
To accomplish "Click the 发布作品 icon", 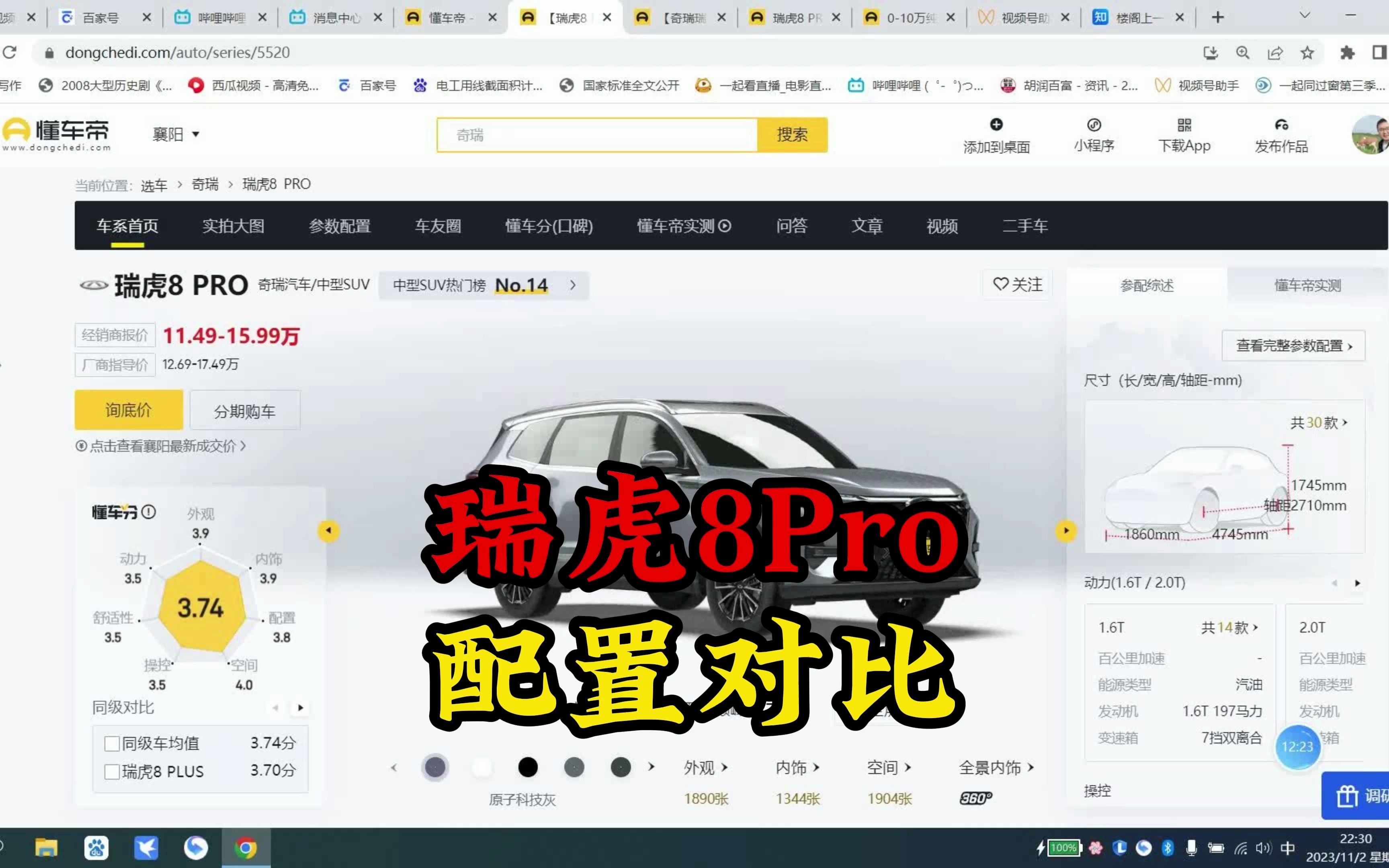I will click(1281, 125).
